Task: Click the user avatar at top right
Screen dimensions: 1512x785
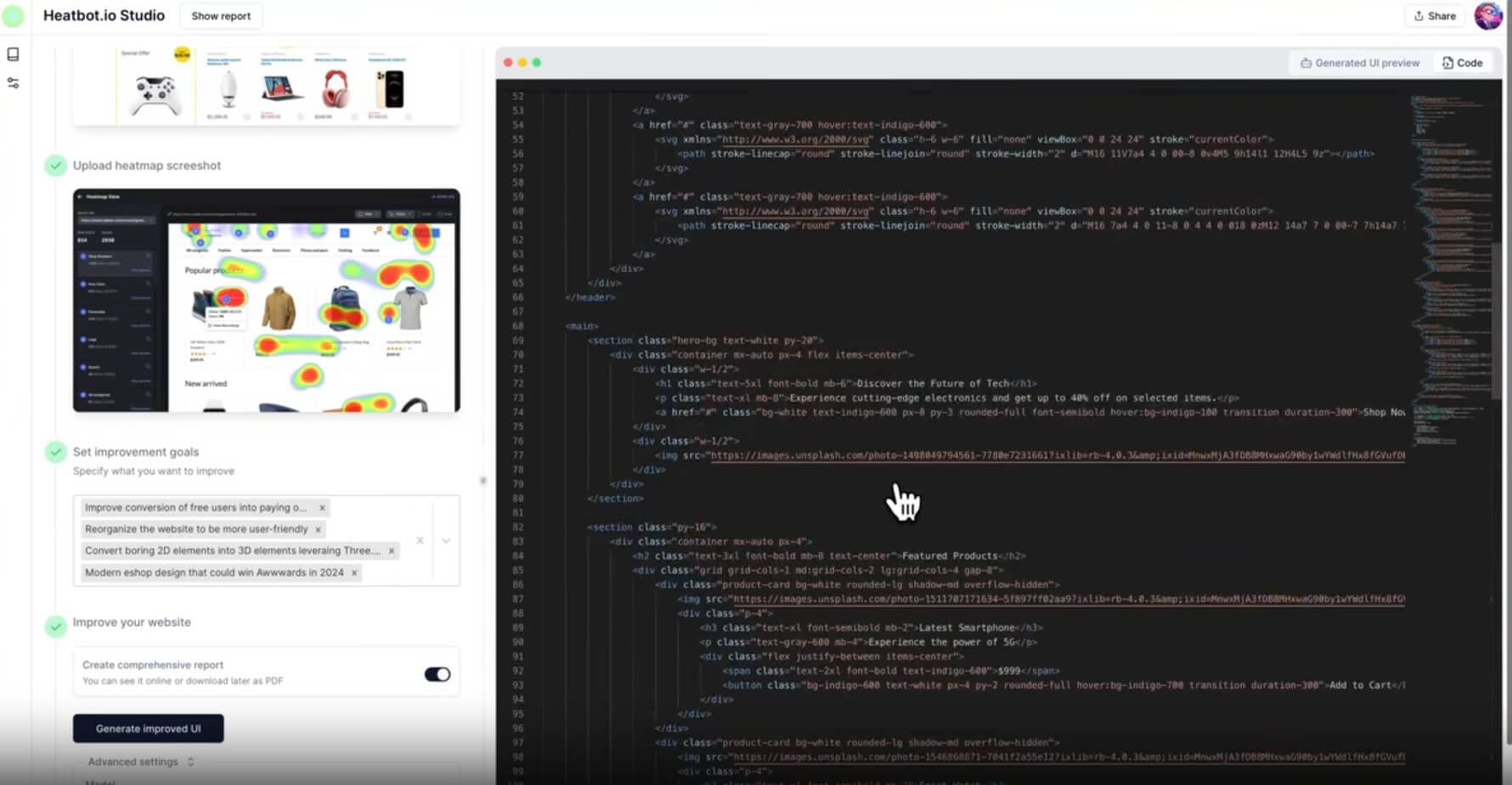Action: pos(1487,15)
